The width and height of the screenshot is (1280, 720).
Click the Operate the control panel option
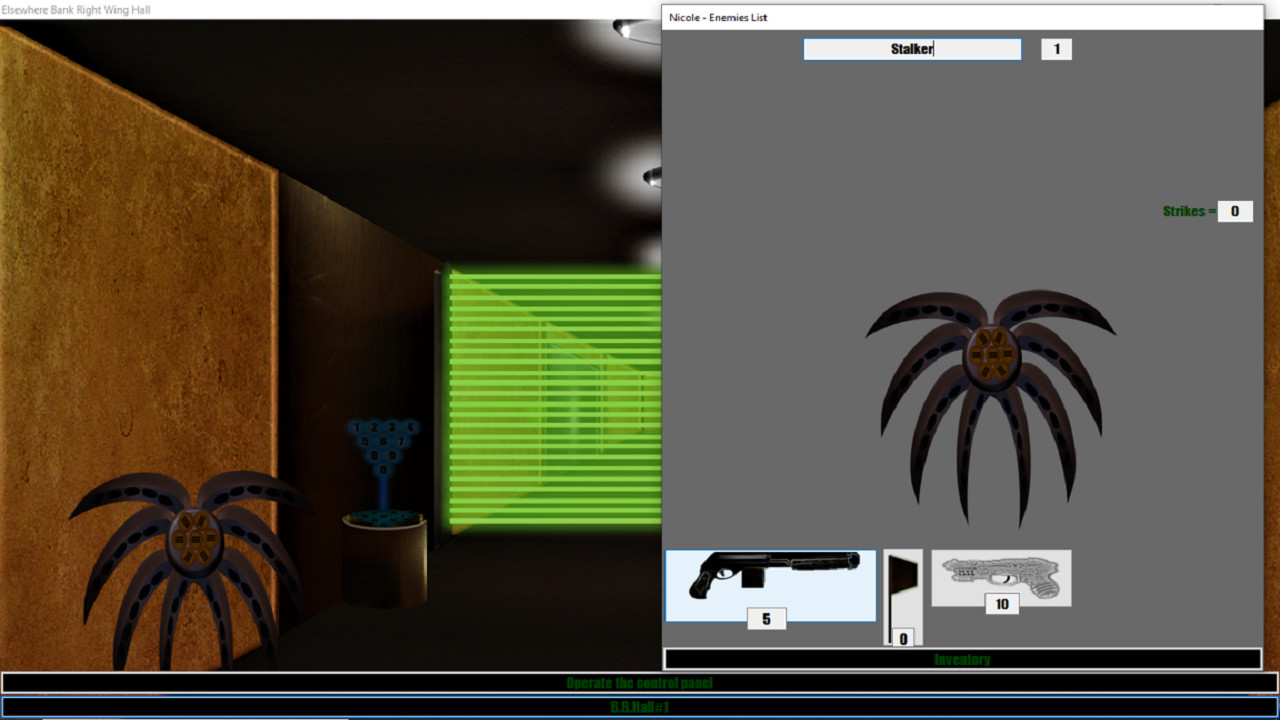pos(640,682)
